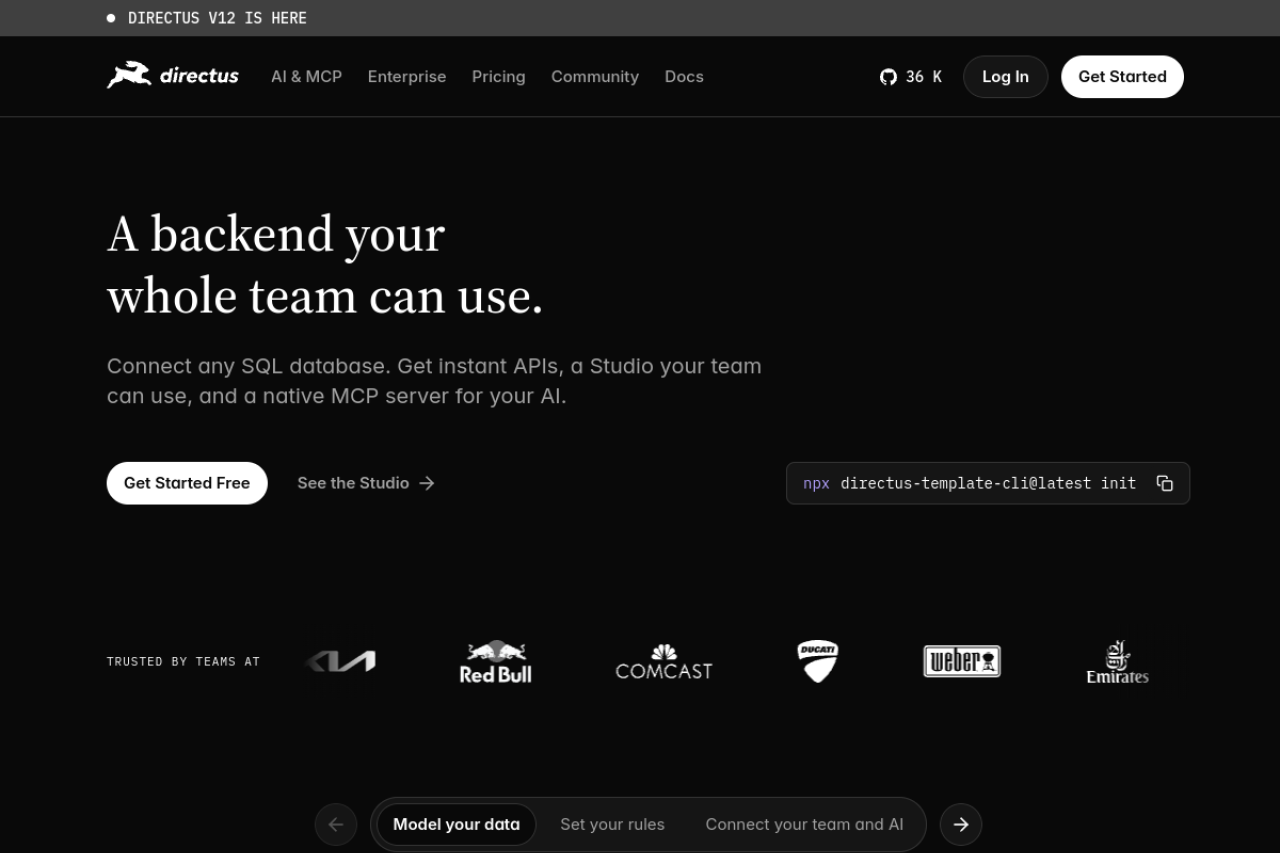The image size is (1280, 853).
Task: Click the 36 K star count
Action: click(924, 77)
